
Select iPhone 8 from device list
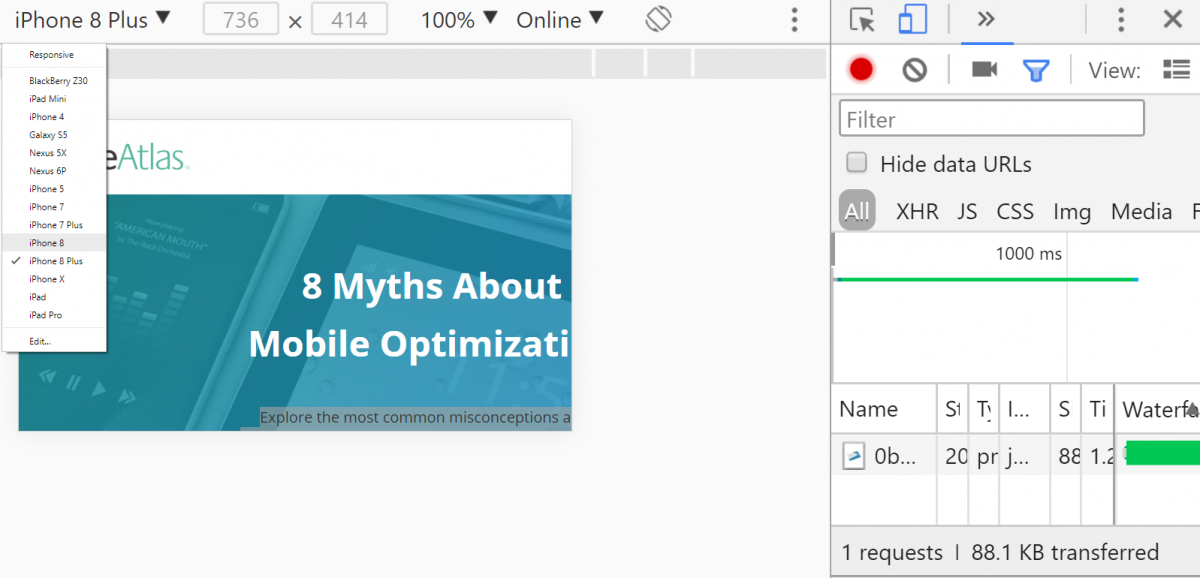(46, 243)
